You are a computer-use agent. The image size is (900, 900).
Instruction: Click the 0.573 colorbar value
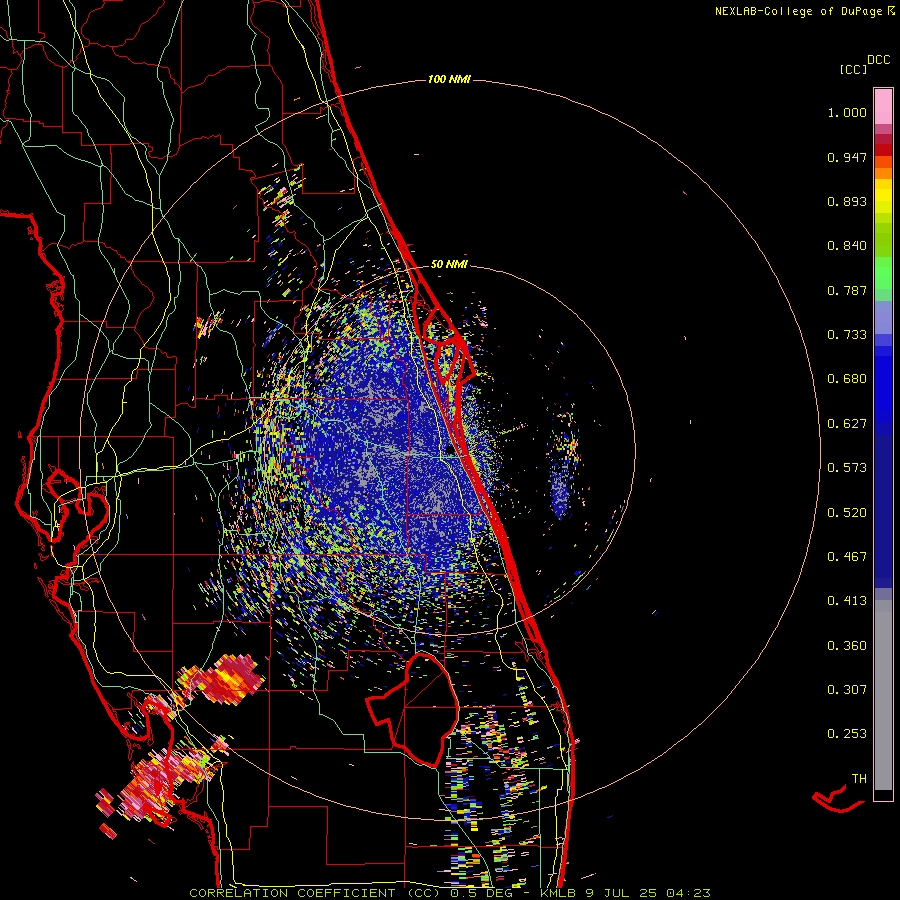847,468
